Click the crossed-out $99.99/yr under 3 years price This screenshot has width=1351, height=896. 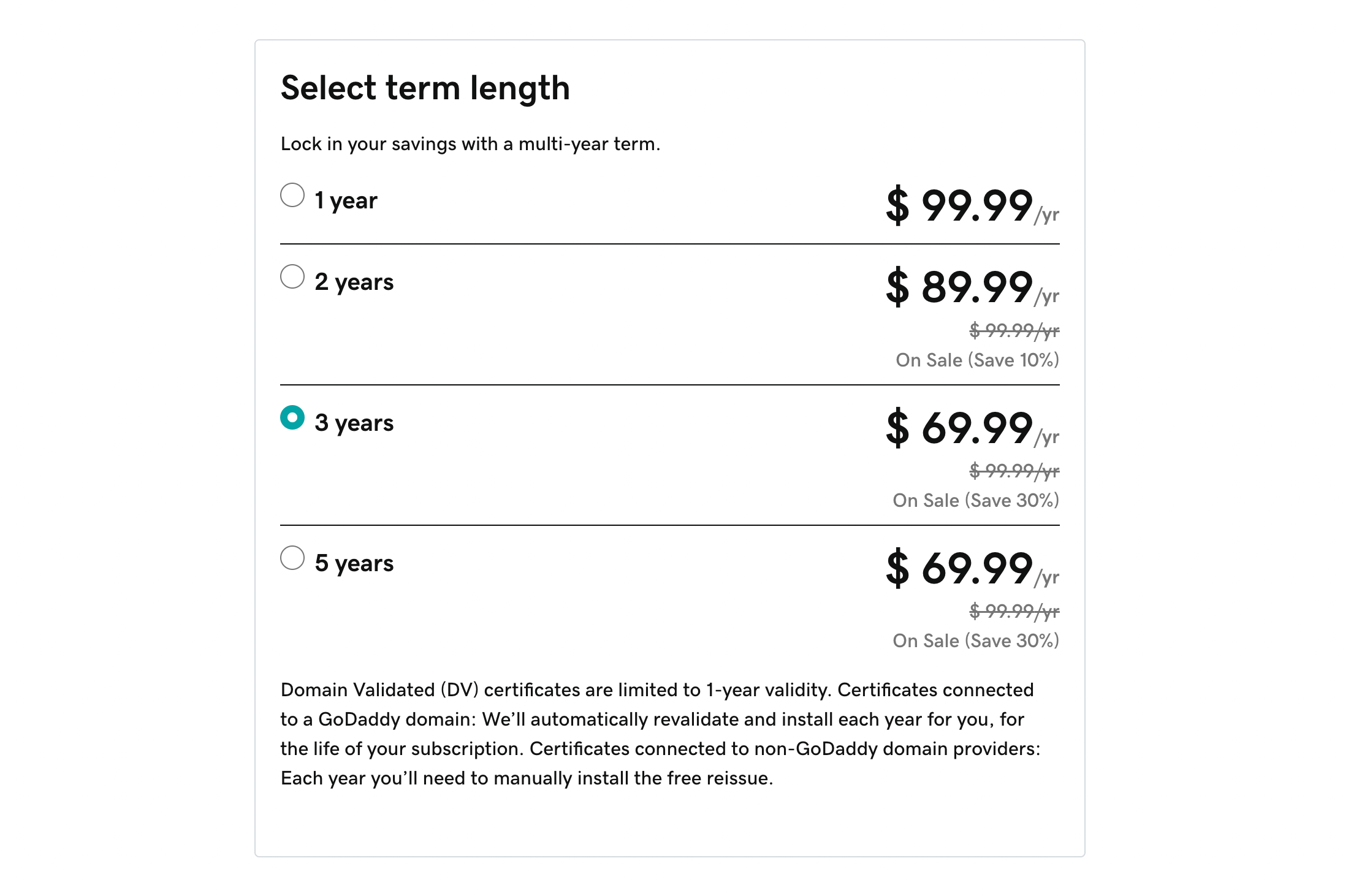pyautogui.click(x=1014, y=471)
